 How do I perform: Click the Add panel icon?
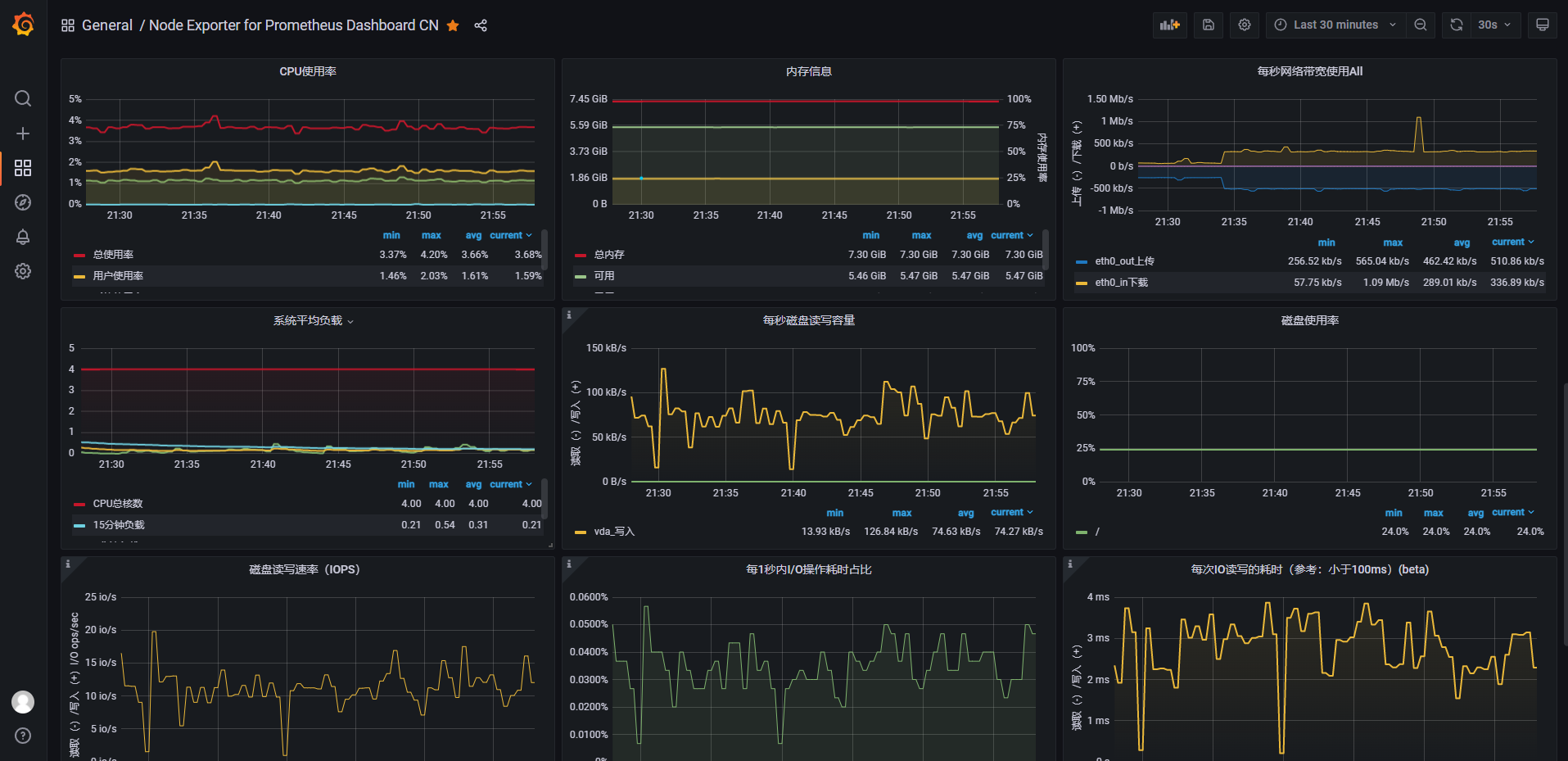[1169, 25]
